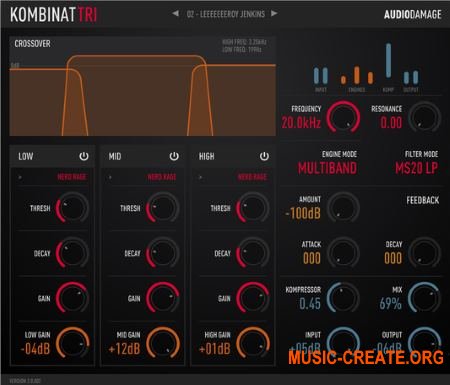
Task: Change FILTER MODE from MS20 LP
Action: 417,168
